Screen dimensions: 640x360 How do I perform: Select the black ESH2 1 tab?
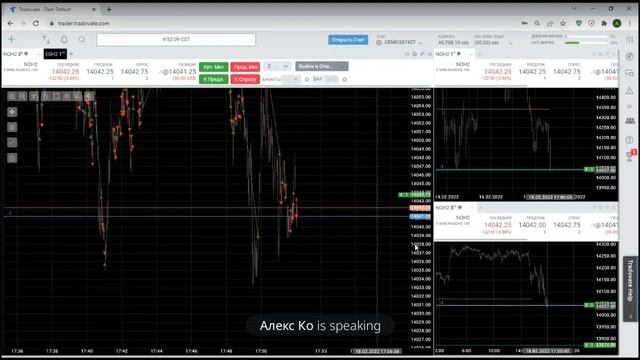point(55,54)
